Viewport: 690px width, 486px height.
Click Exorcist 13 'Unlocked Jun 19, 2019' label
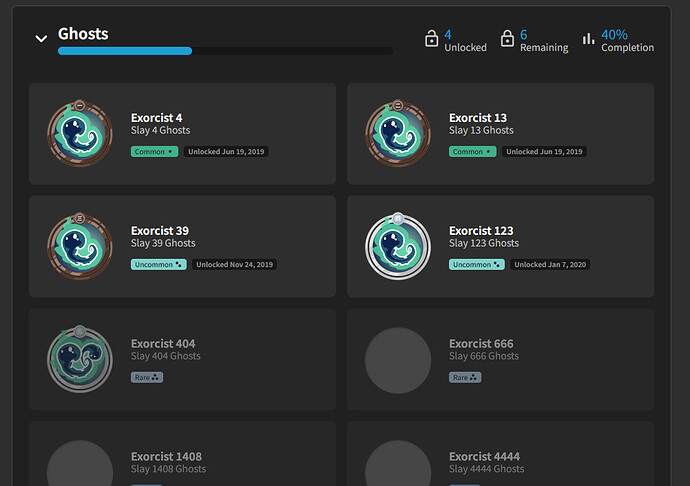click(544, 151)
